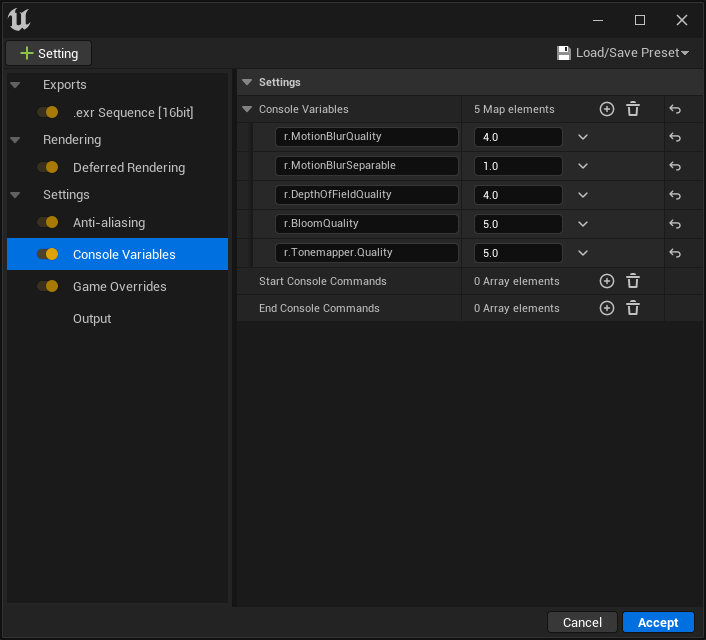Screen dimensions: 706x640
Task: Toggle the Anti-aliasing setting switch
Action: click(x=48, y=222)
